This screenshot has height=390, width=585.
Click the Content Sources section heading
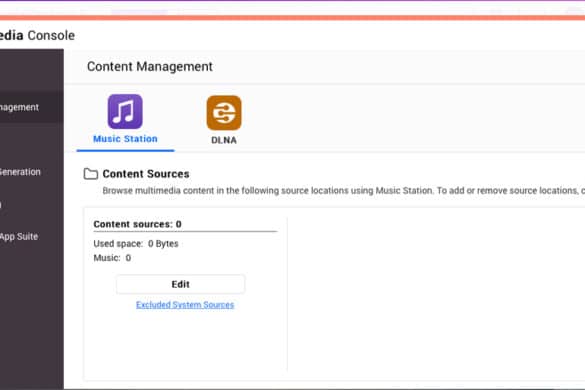[x=146, y=174]
